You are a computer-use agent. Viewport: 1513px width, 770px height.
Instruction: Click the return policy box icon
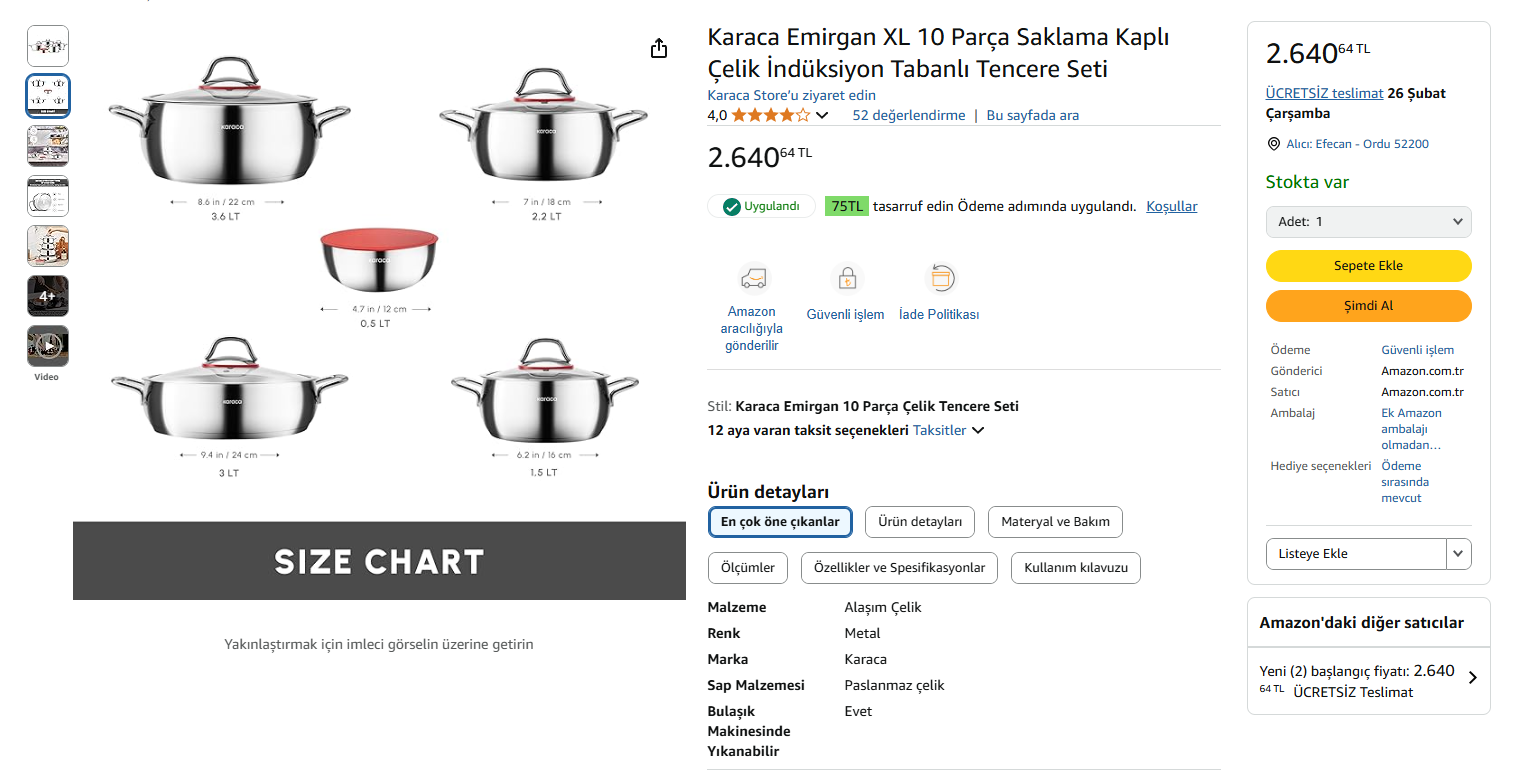[940, 278]
